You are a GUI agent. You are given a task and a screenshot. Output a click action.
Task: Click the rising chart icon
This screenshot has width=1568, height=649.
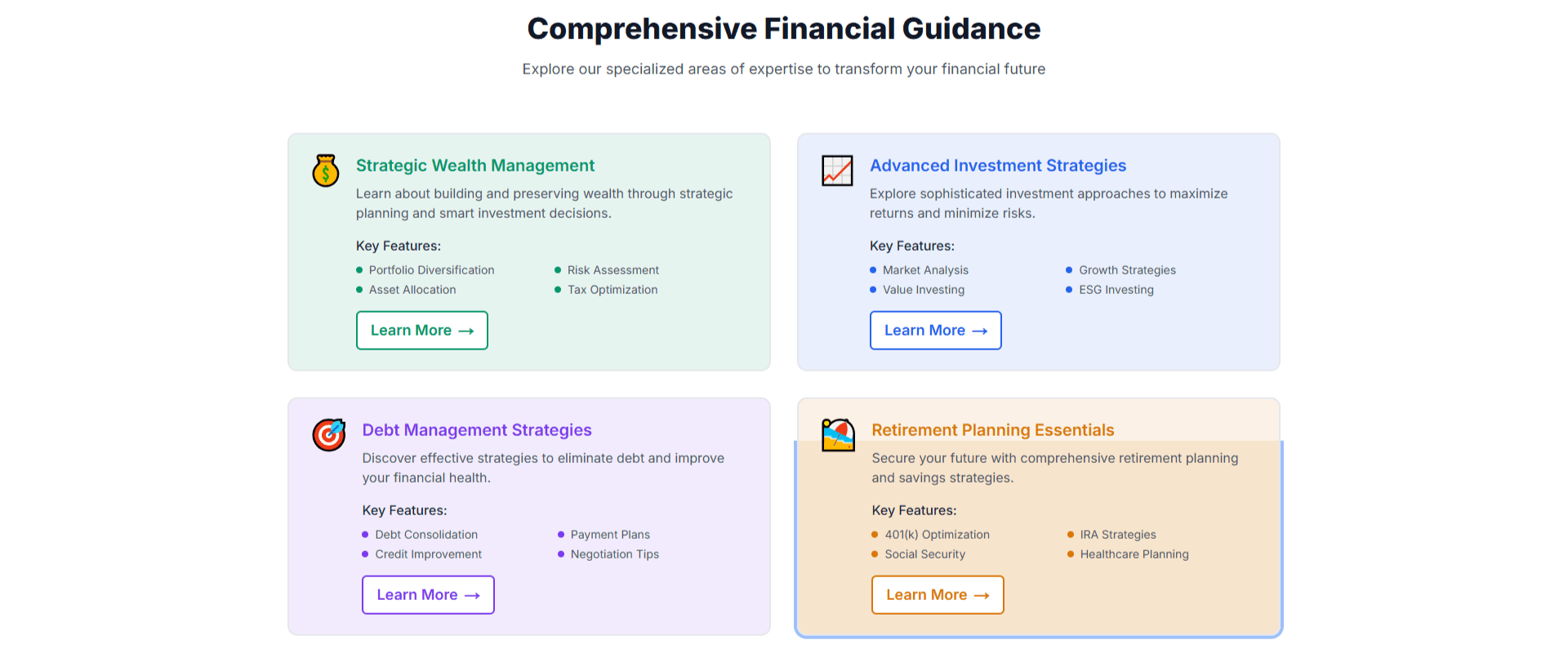[x=837, y=171]
